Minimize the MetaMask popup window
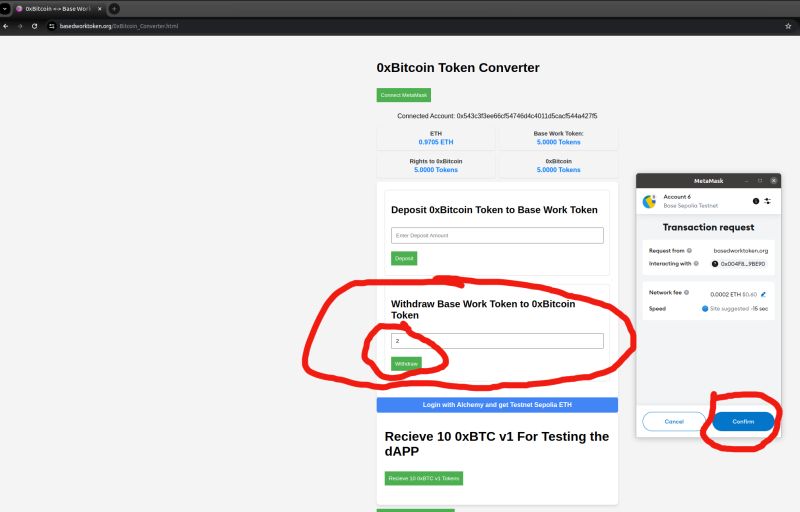The height and width of the screenshot is (512, 800). pyautogui.click(x=746, y=181)
